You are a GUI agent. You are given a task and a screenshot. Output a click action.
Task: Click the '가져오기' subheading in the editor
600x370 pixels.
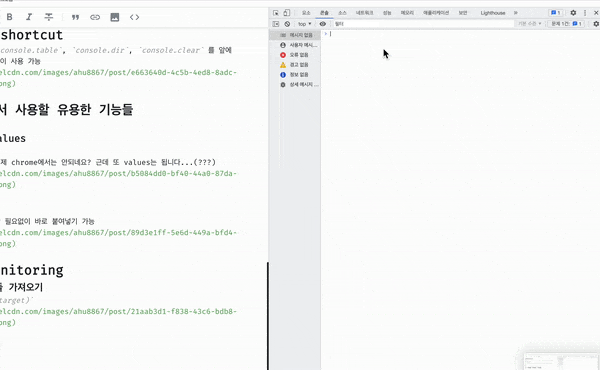[25, 287]
